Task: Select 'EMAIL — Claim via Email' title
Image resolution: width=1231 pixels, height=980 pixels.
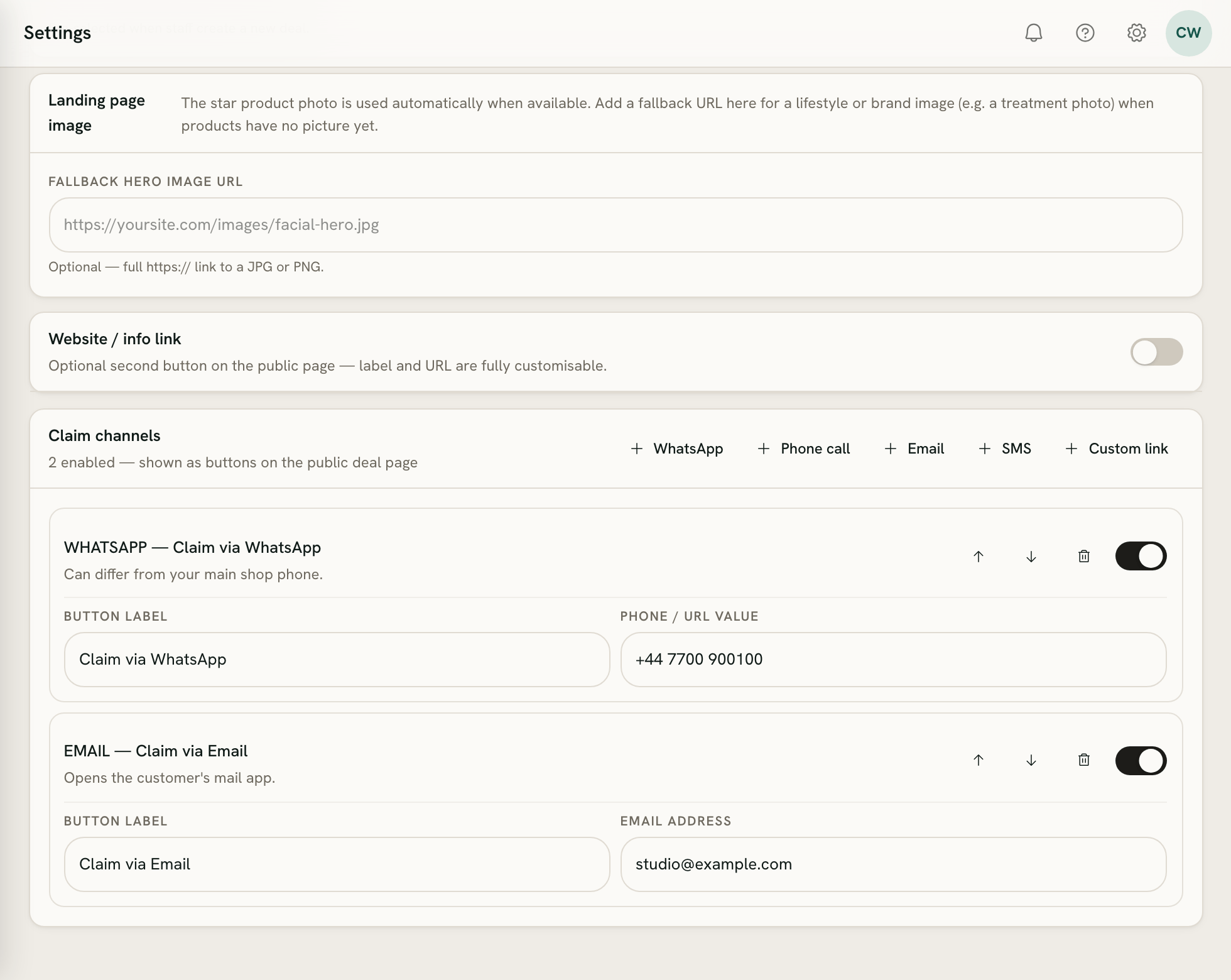Action: [156, 751]
